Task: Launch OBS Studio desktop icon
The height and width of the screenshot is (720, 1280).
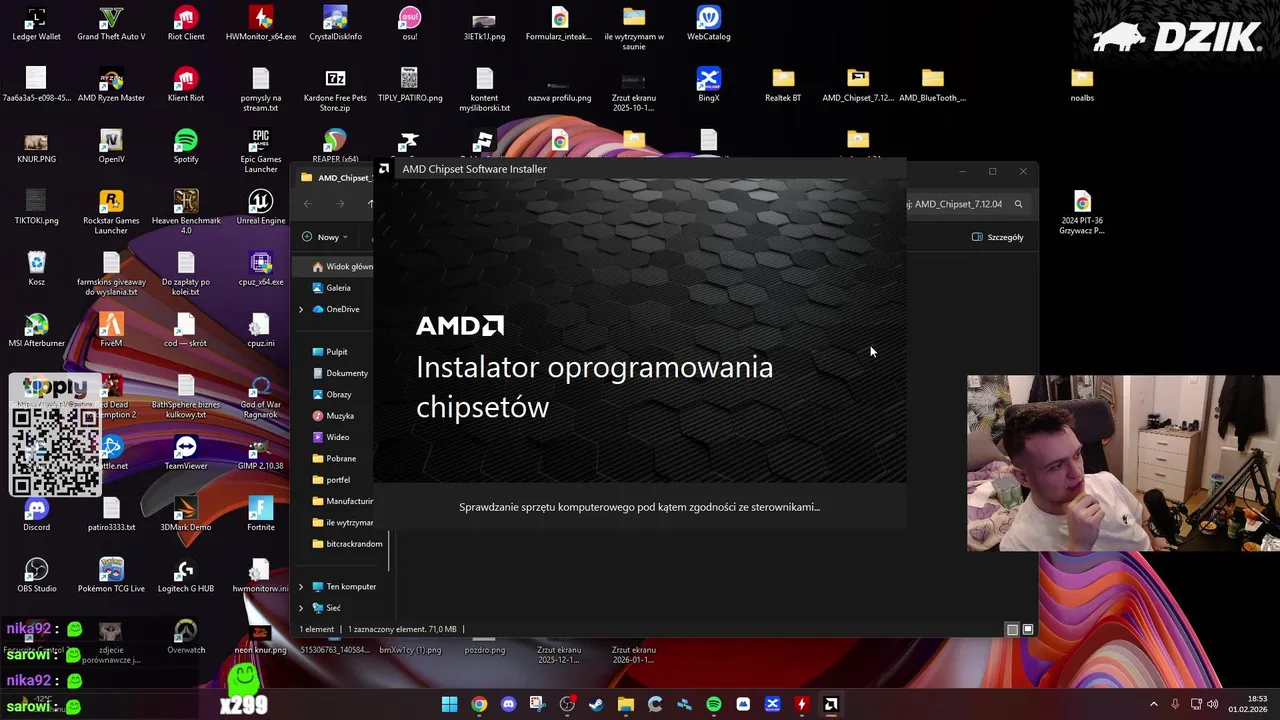Action: (x=36, y=575)
